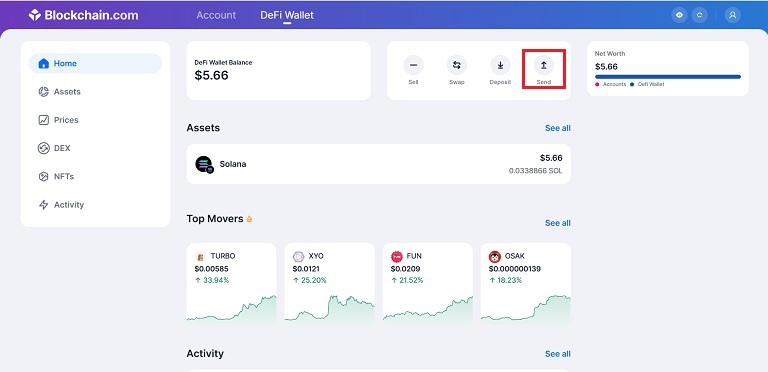Click See all next to Activity
The width and height of the screenshot is (768, 372).
tap(558, 354)
